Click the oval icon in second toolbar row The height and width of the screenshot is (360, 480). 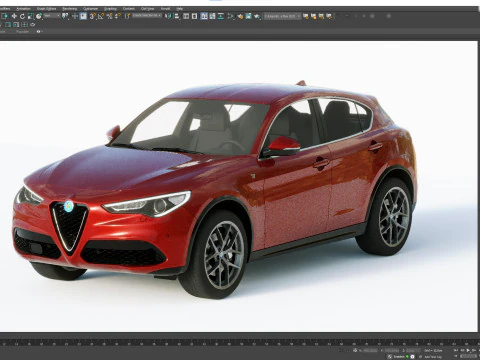(32, 25)
